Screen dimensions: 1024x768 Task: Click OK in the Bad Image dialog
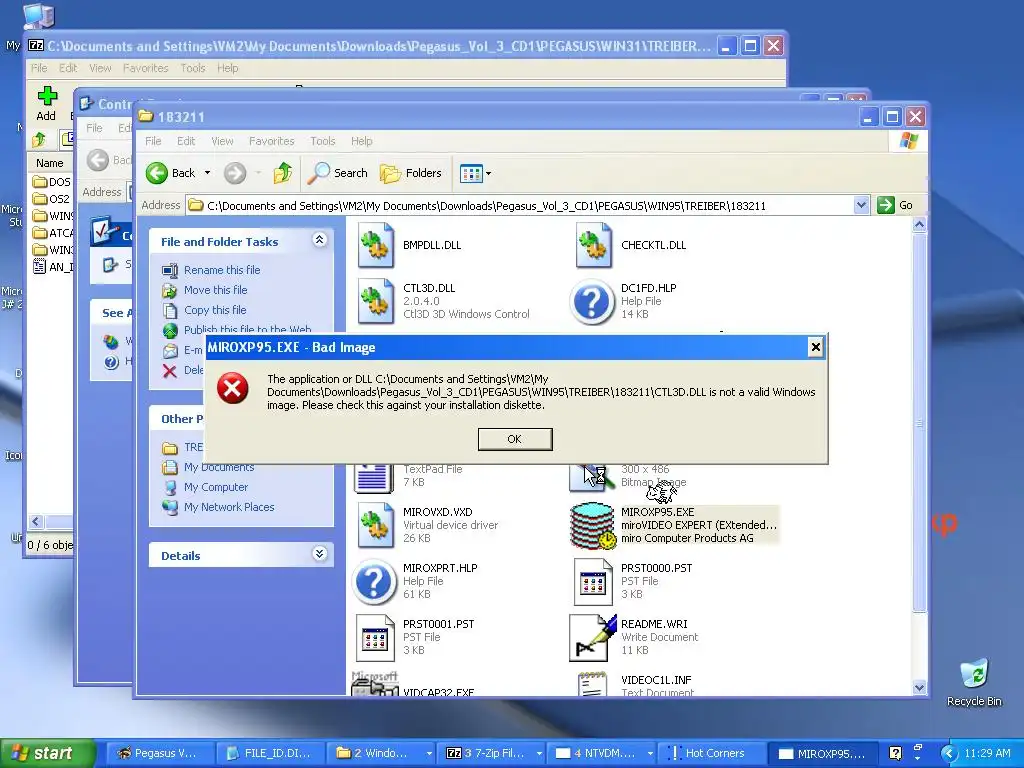tap(515, 439)
